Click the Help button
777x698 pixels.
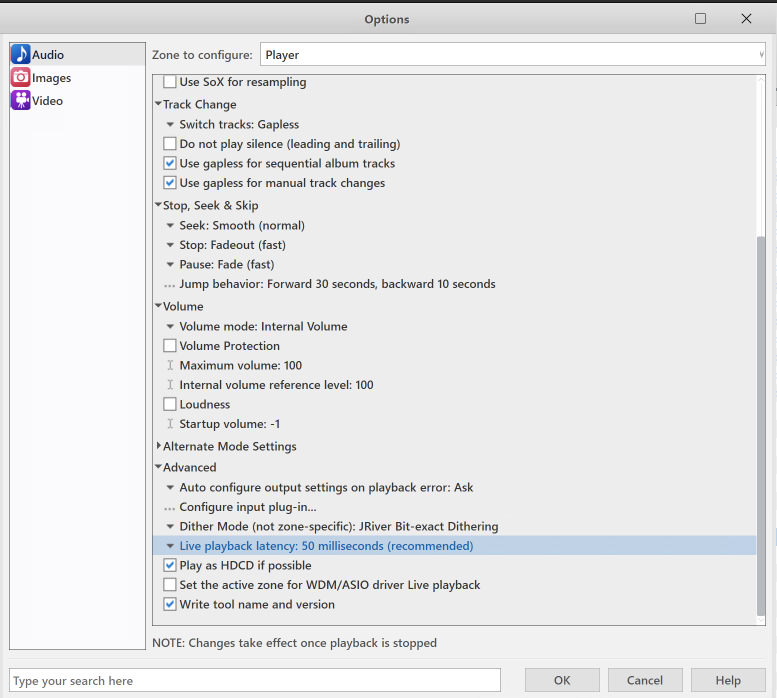[x=728, y=680]
